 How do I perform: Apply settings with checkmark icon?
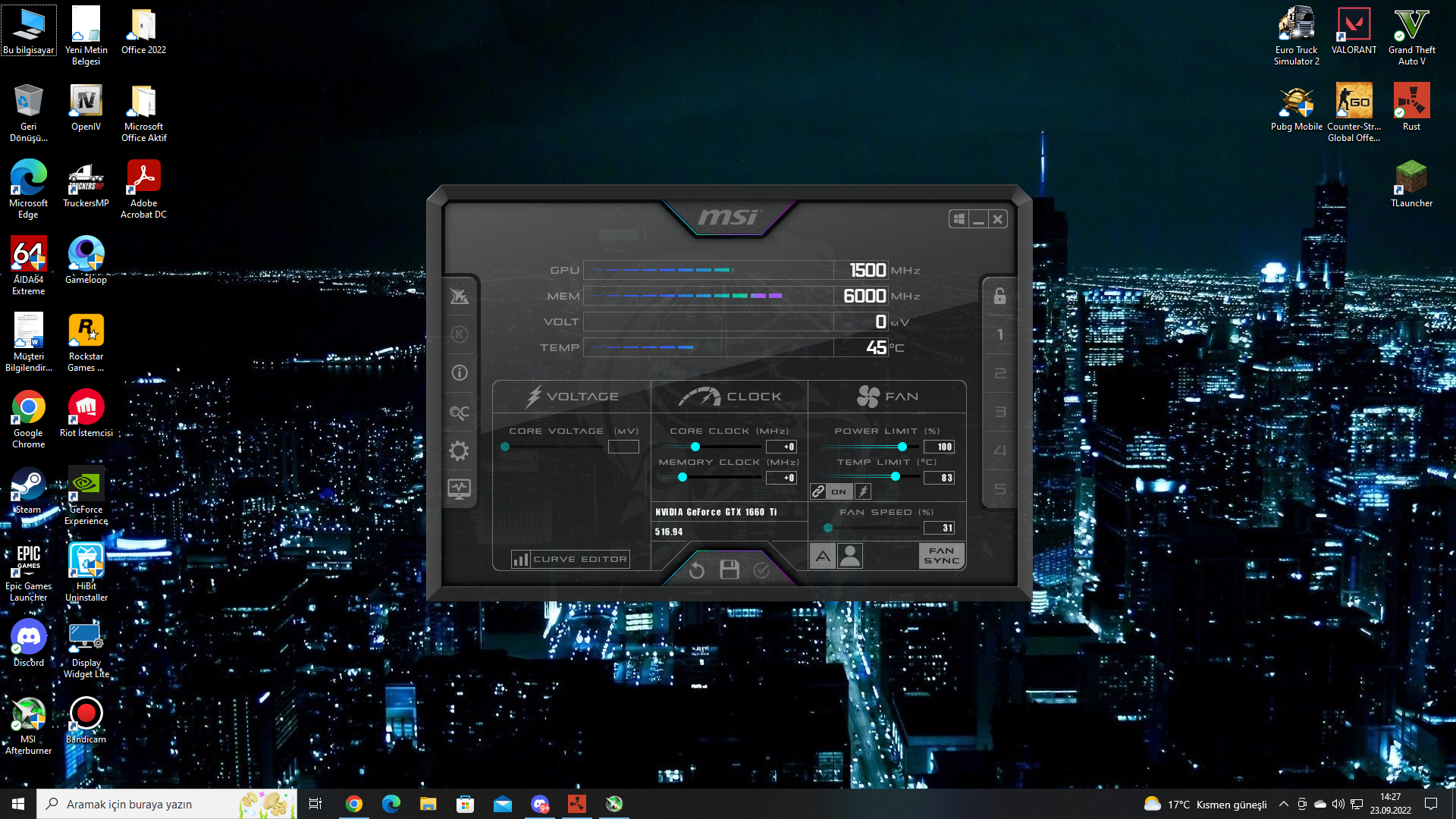click(x=761, y=570)
